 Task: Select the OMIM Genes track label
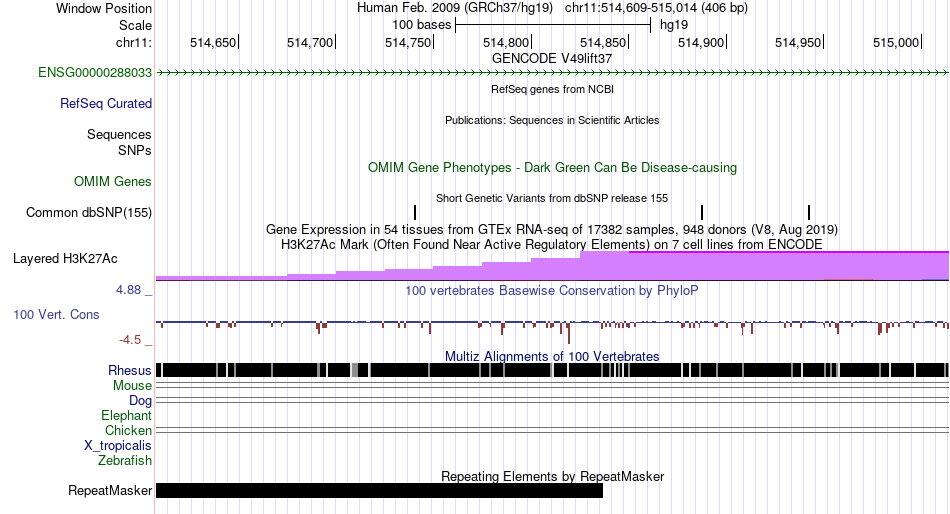click(x=113, y=181)
